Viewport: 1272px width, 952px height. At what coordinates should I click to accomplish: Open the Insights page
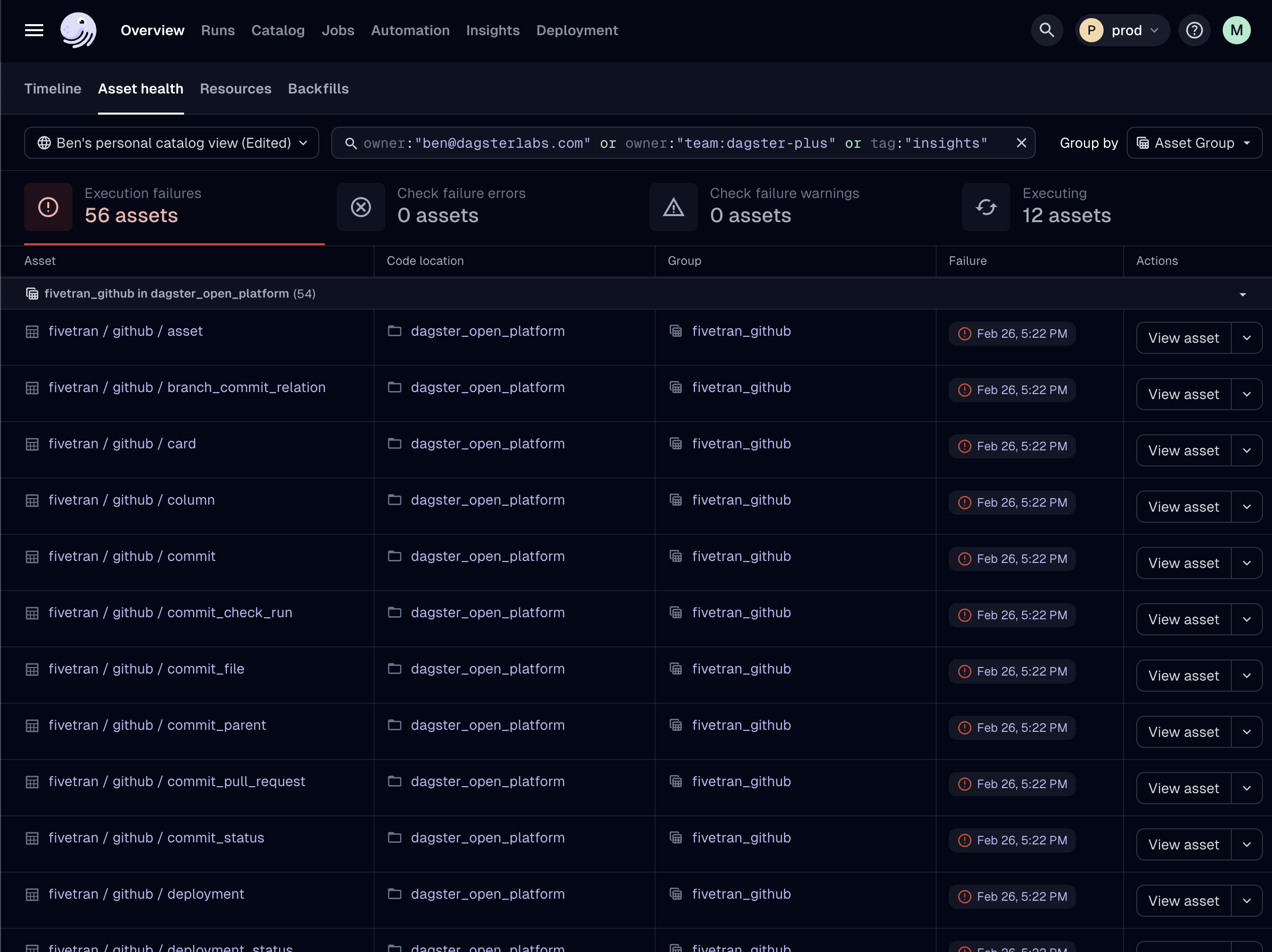click(493, 31)
